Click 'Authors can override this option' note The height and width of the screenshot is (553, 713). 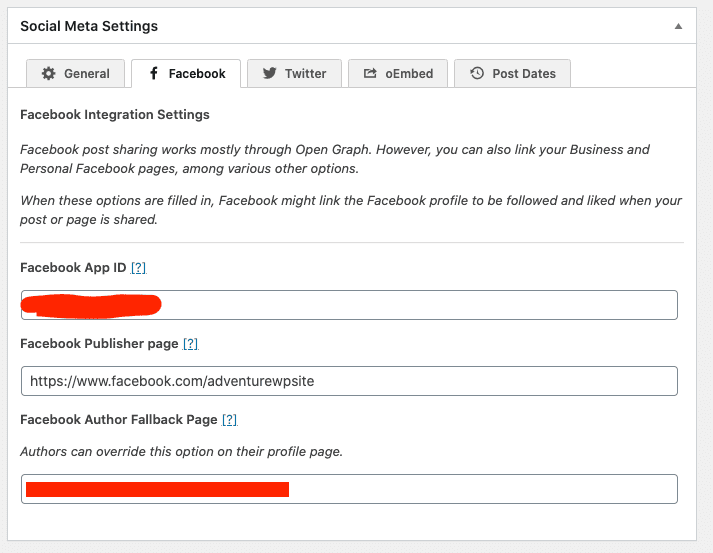(x=181, y=452)
